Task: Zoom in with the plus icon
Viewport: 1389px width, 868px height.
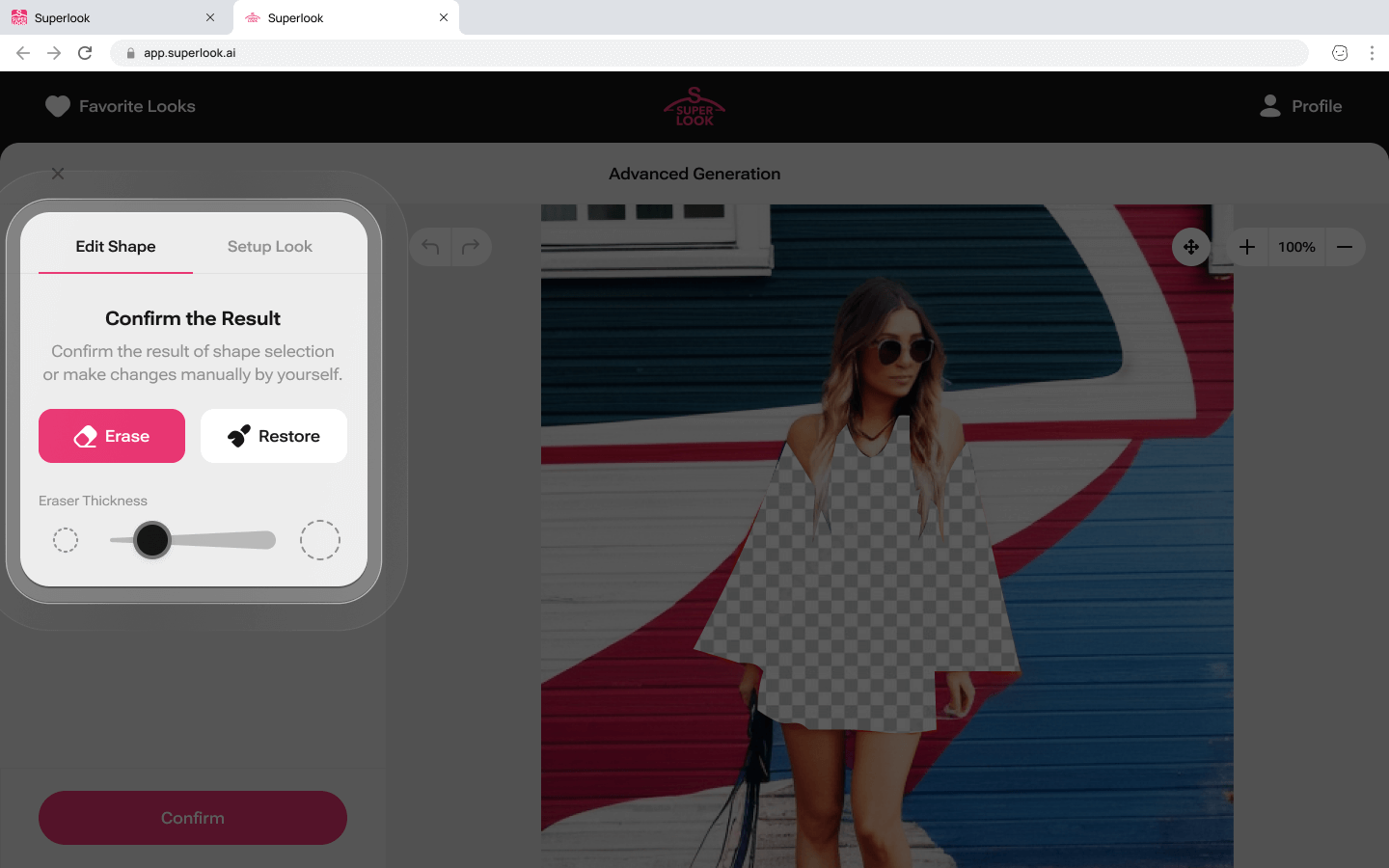Action: (1246, 247)
